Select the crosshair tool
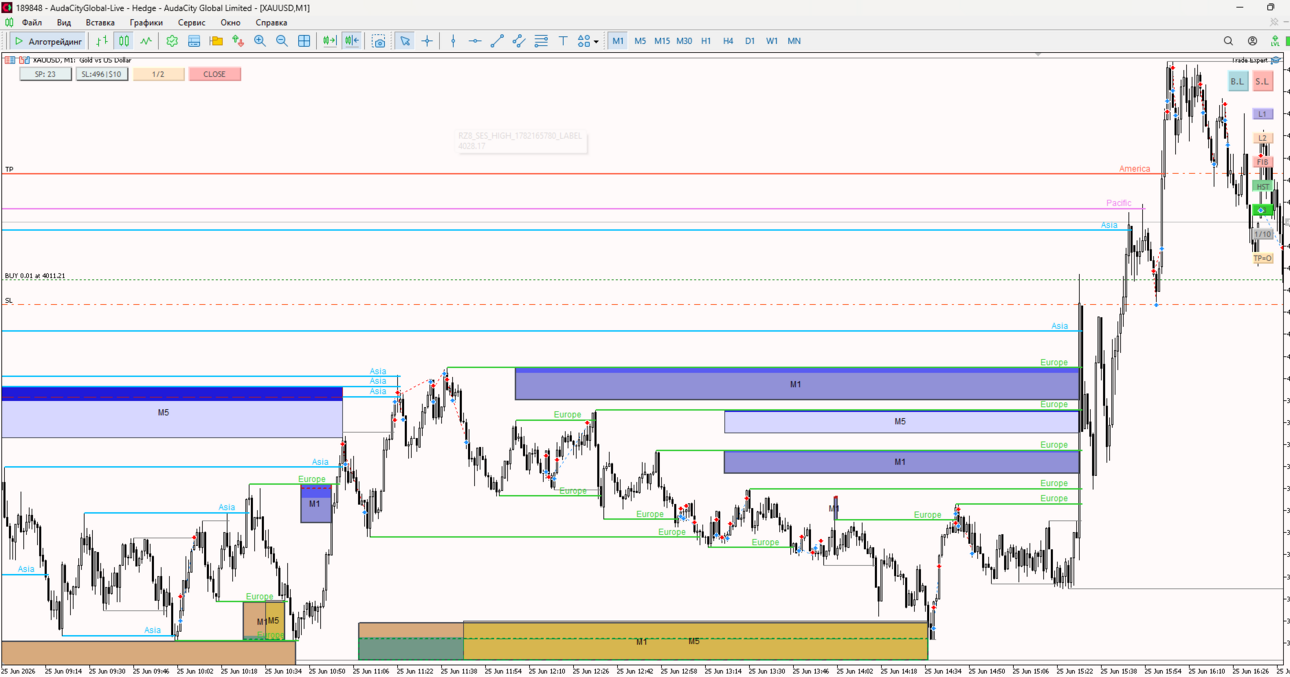This screenshot has width=1290, height=677. [x=427, y=41]
